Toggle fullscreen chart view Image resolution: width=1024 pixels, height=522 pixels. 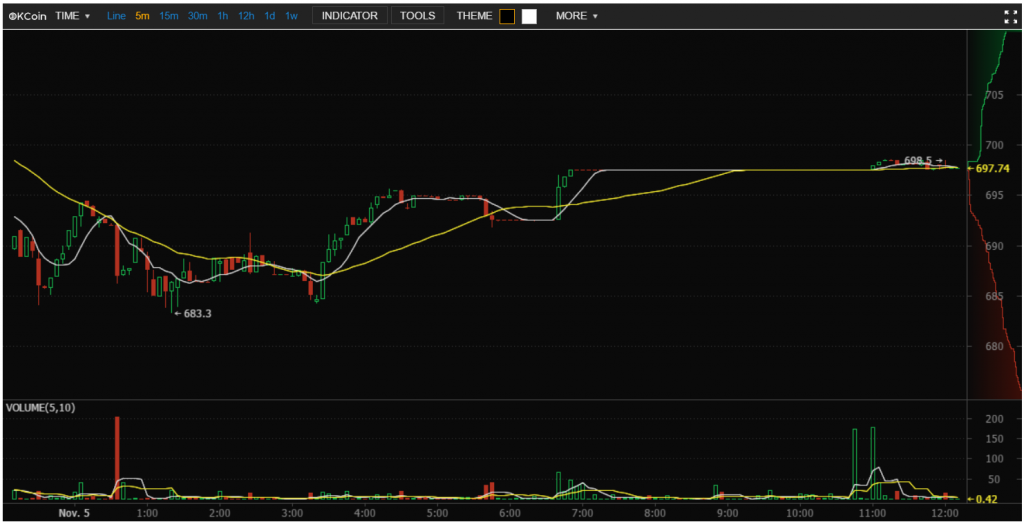[x=1010, y=16]
